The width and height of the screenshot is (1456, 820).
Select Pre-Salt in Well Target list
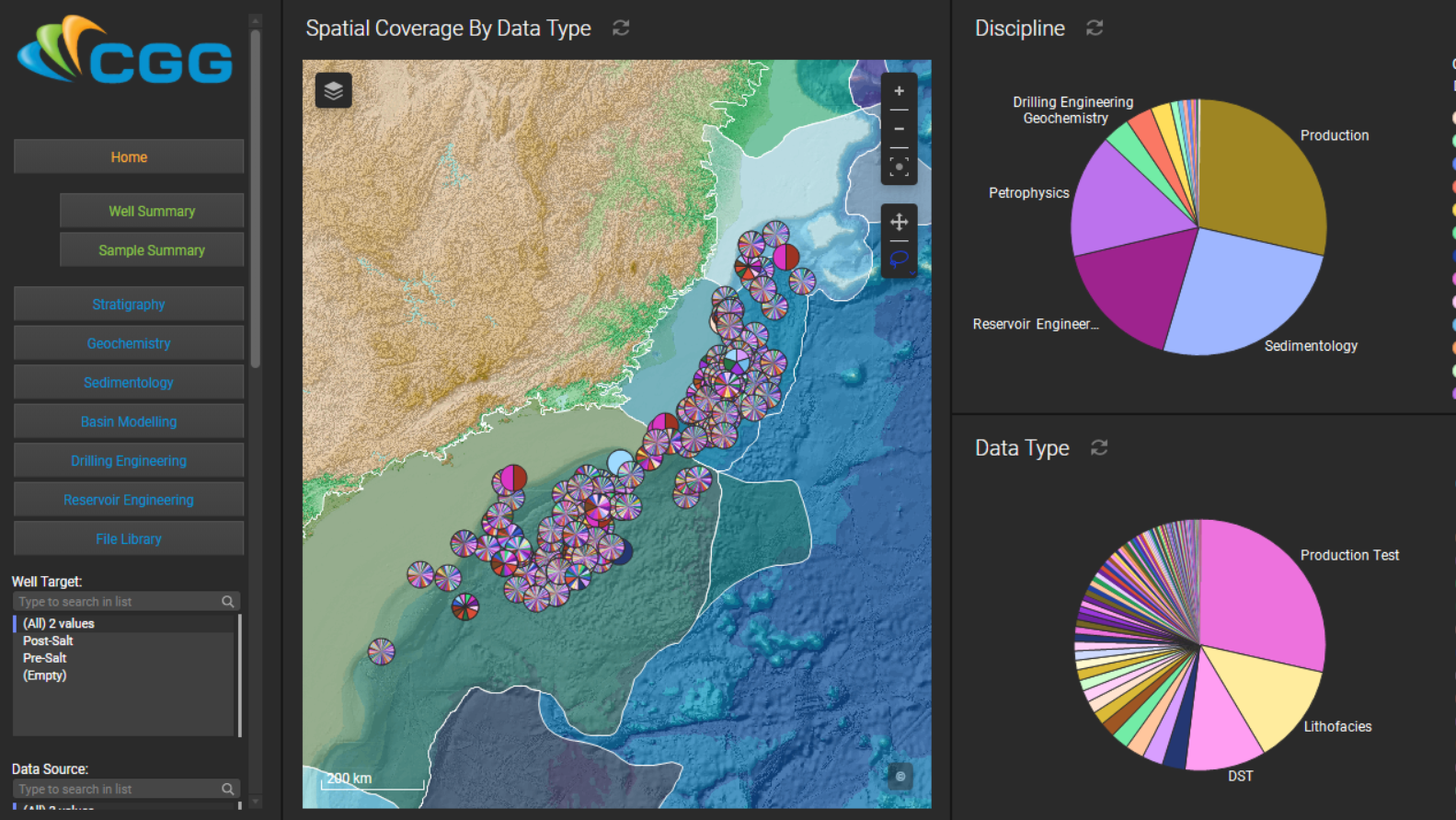[45, 658]
